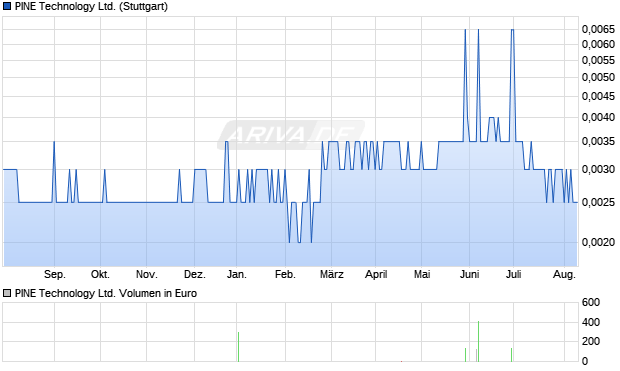
Task: Click the green volume bar at July start
Action: 511,355
